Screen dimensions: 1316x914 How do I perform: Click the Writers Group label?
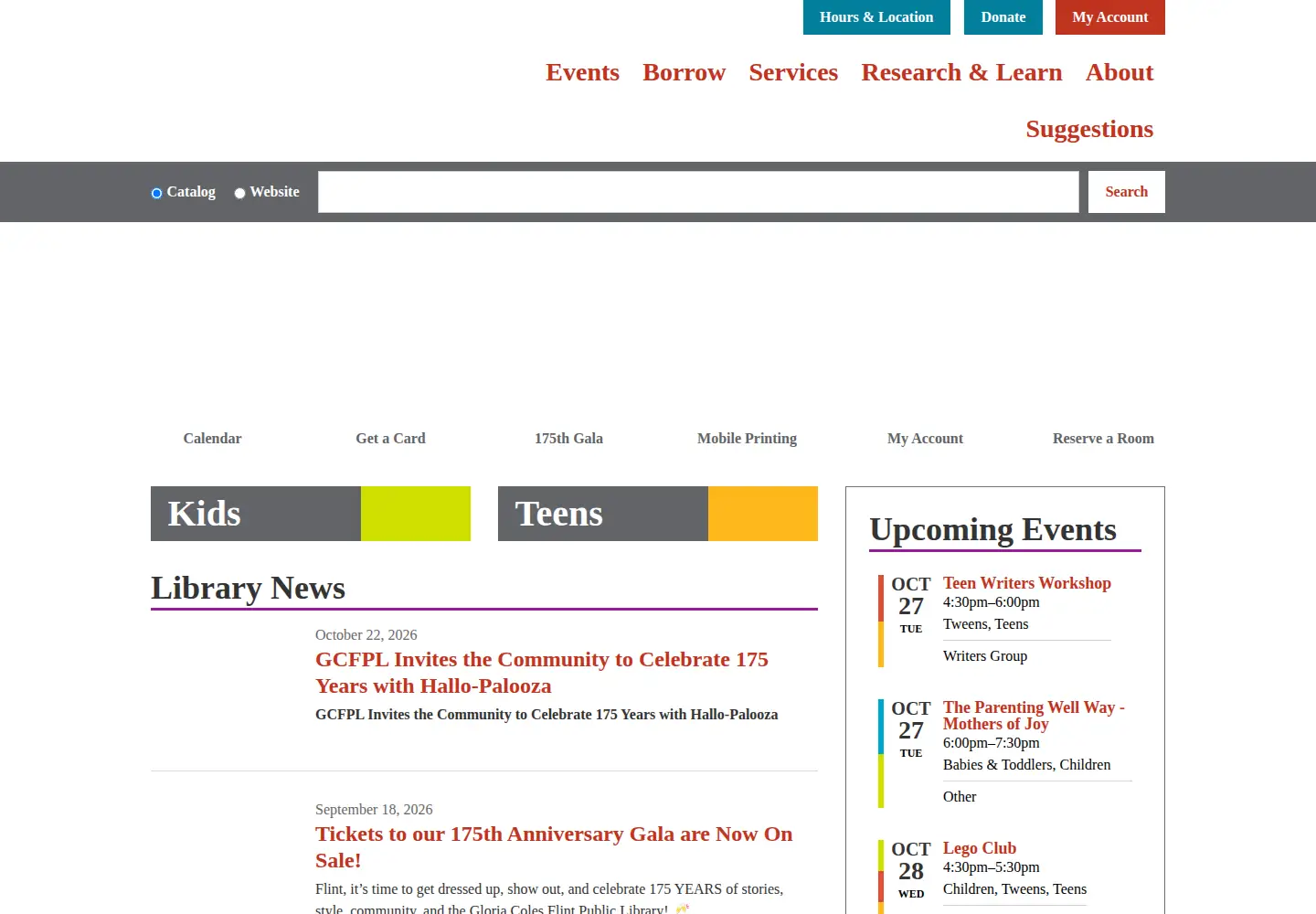coord(985,656)
